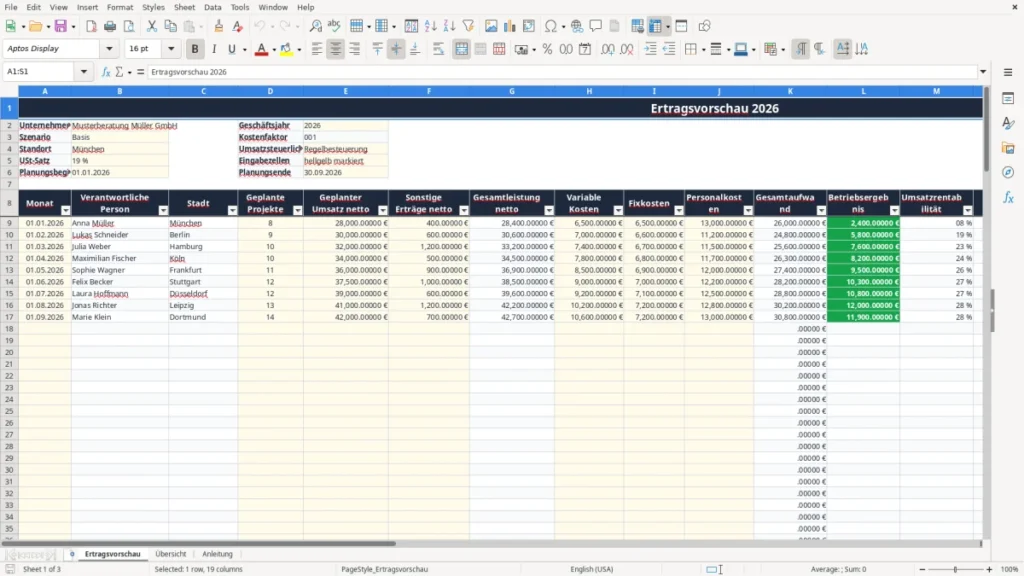Click the column L header
The width and height of the screenshot is (1024, 576).
coord(863,91)
